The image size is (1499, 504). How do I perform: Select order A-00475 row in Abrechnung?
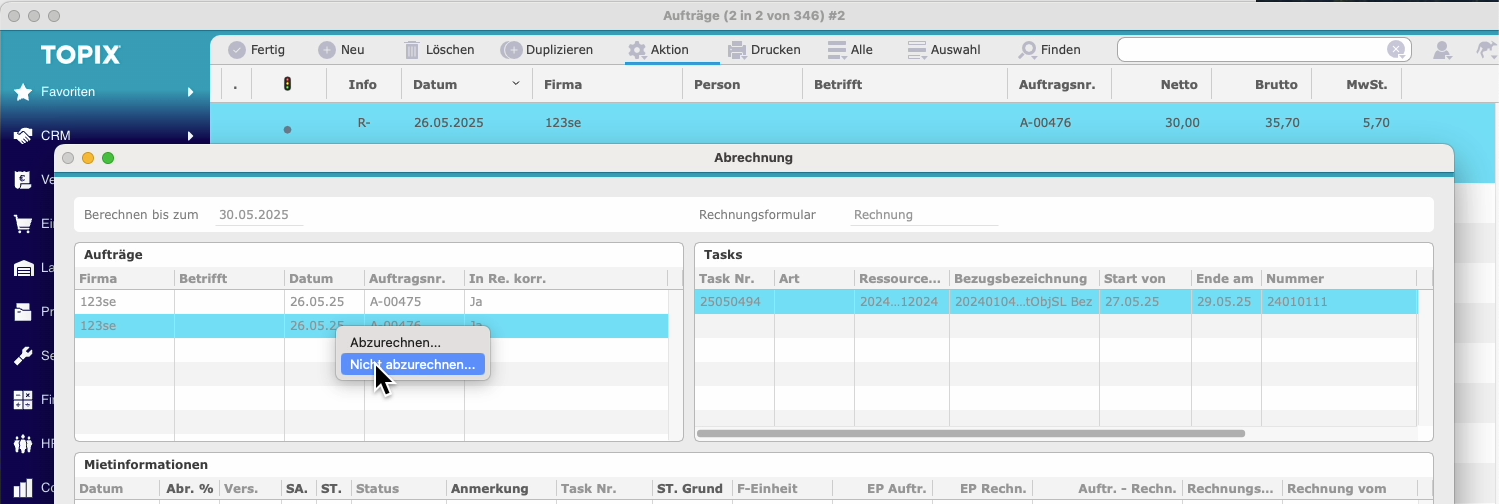[x=372, y=301]
